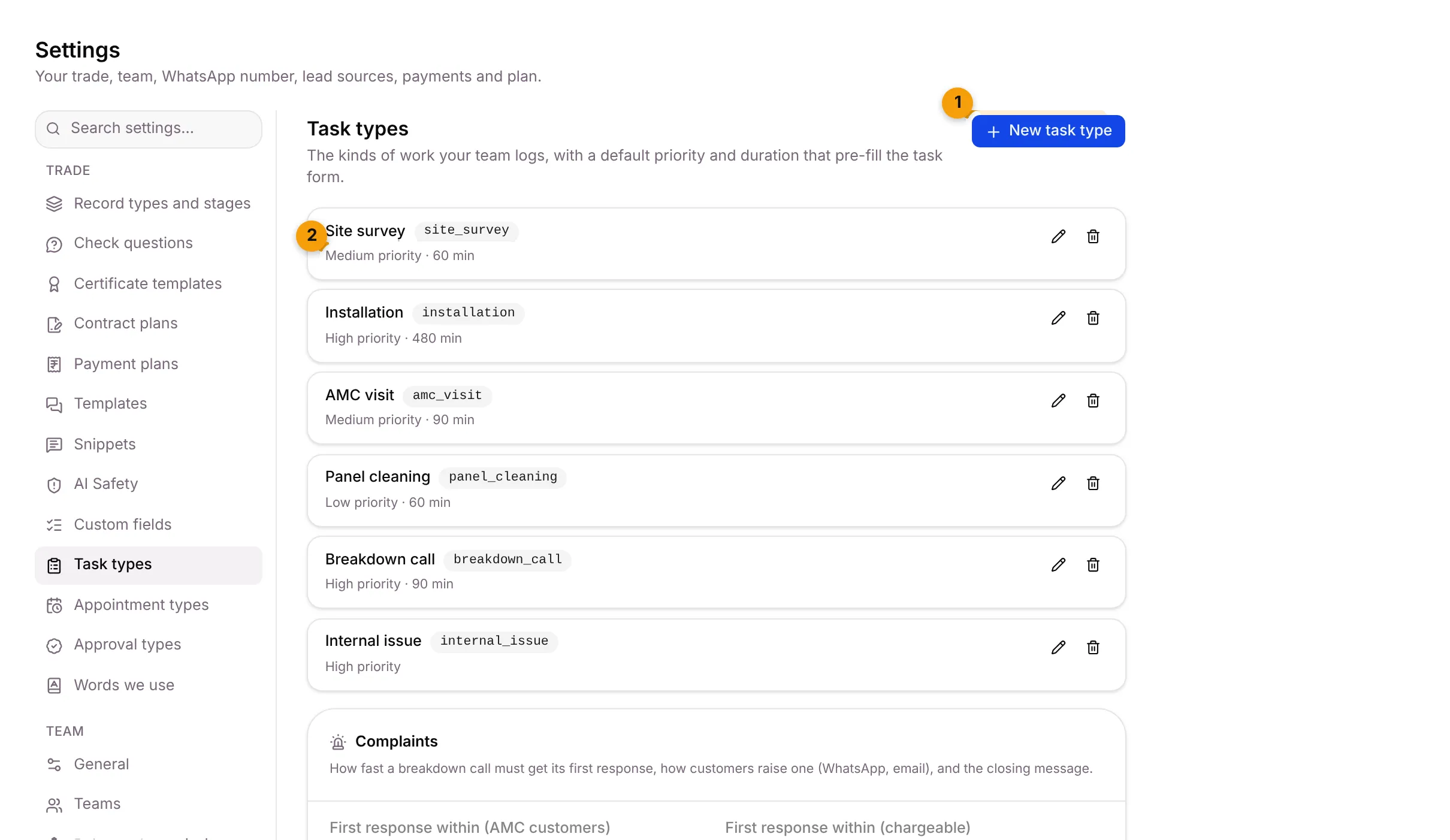Click the receipt icon for Payment plans
This screenshot has width=1450, height=840.
click(54, 365)
